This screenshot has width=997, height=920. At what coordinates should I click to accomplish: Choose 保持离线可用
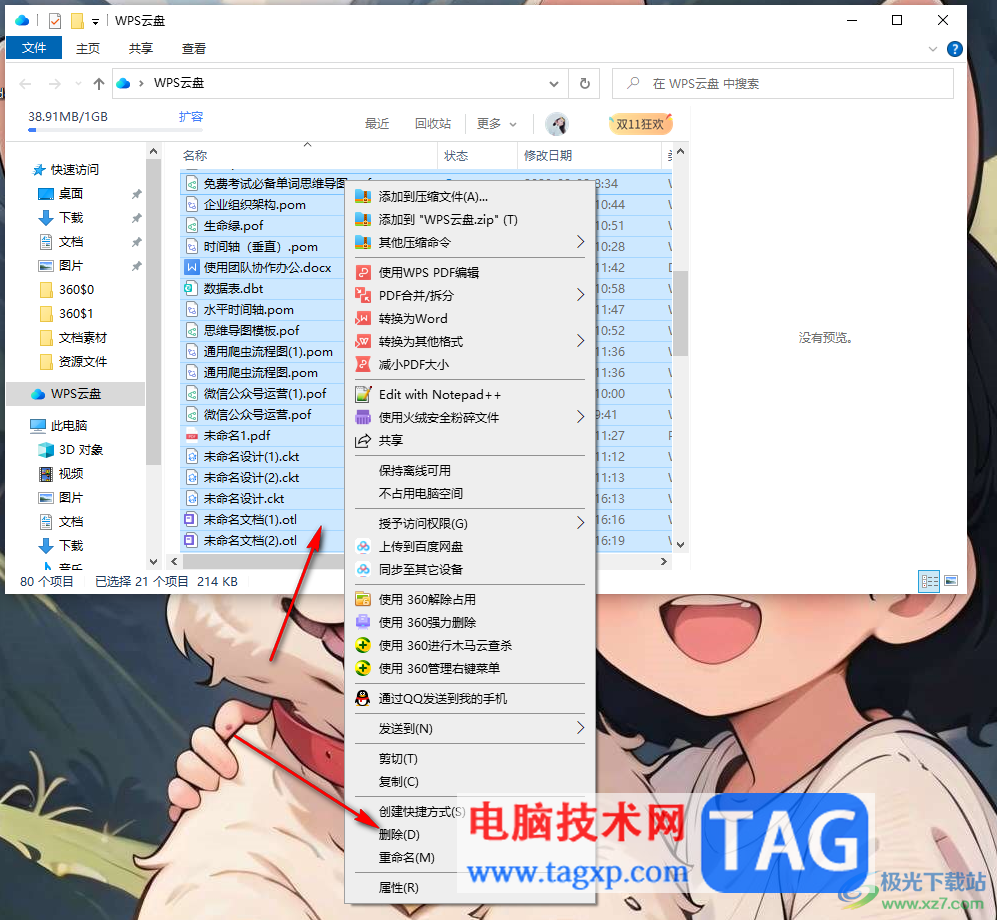(470, 470)
